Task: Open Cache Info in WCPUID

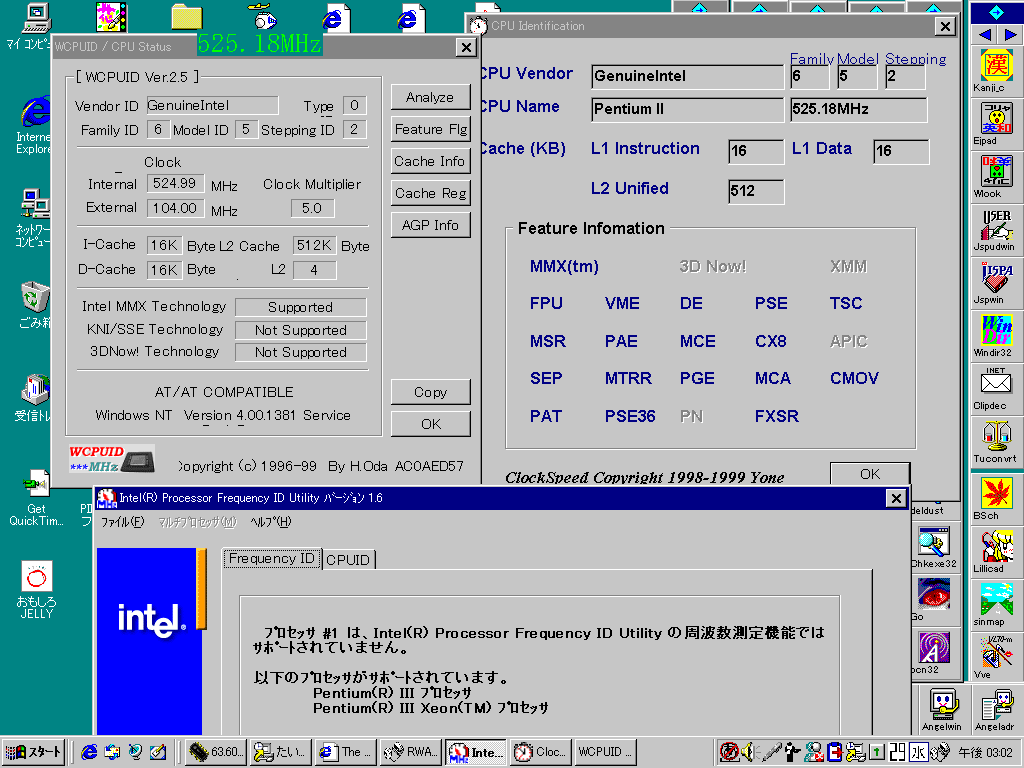Action: tap(430, 161)
